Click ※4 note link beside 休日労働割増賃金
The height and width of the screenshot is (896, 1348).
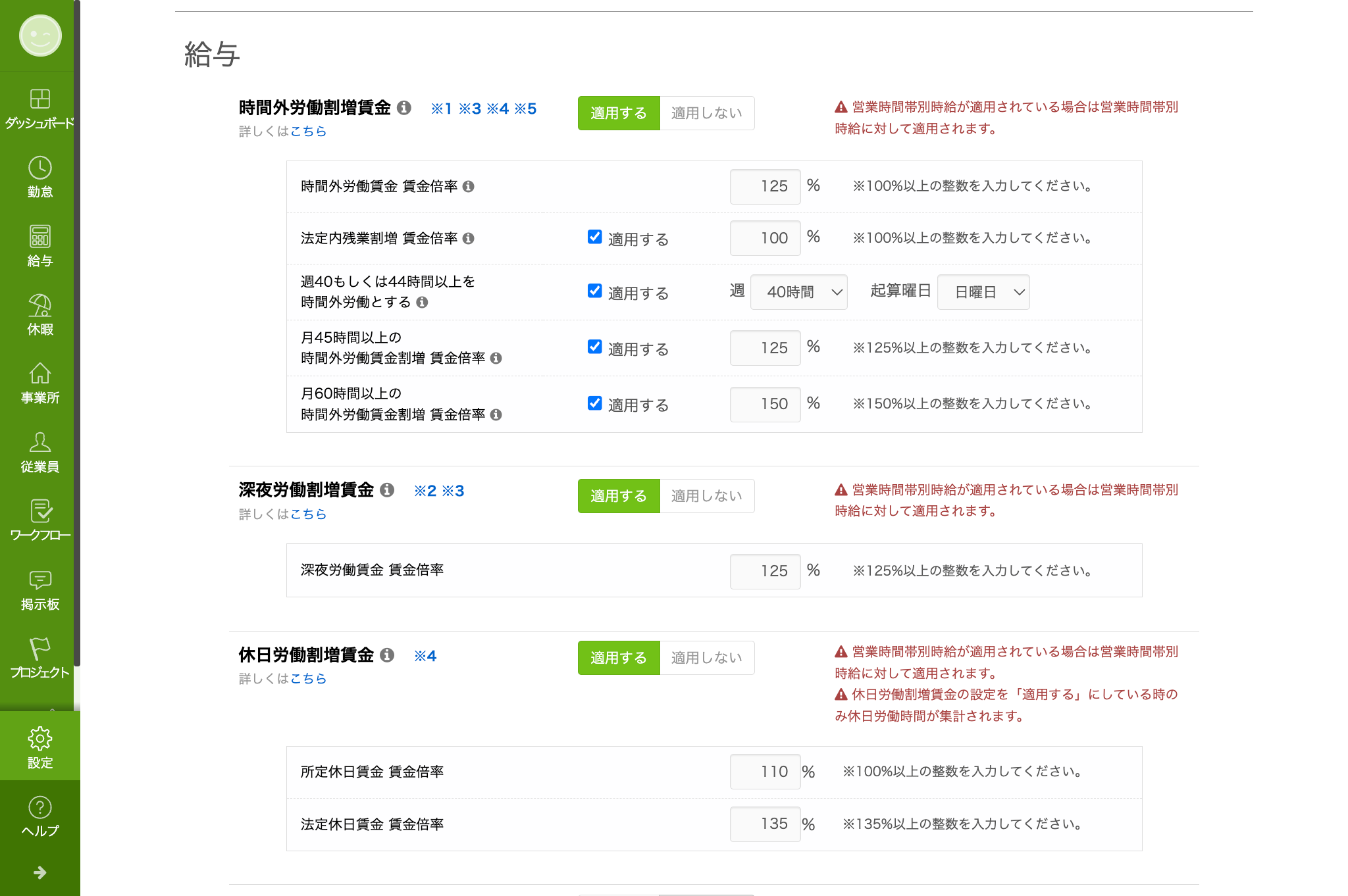pyautogui.click(x=425, y=656)
